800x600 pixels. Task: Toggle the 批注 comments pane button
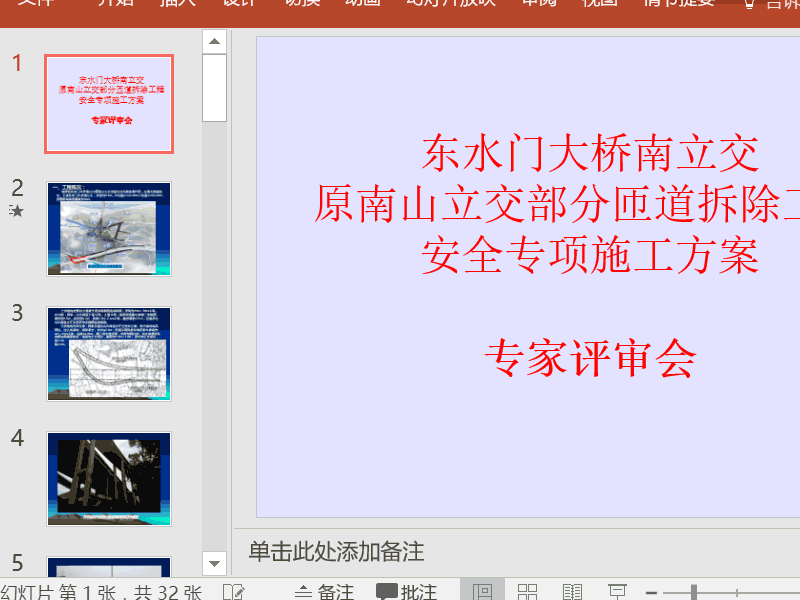[x=406, y=592]
